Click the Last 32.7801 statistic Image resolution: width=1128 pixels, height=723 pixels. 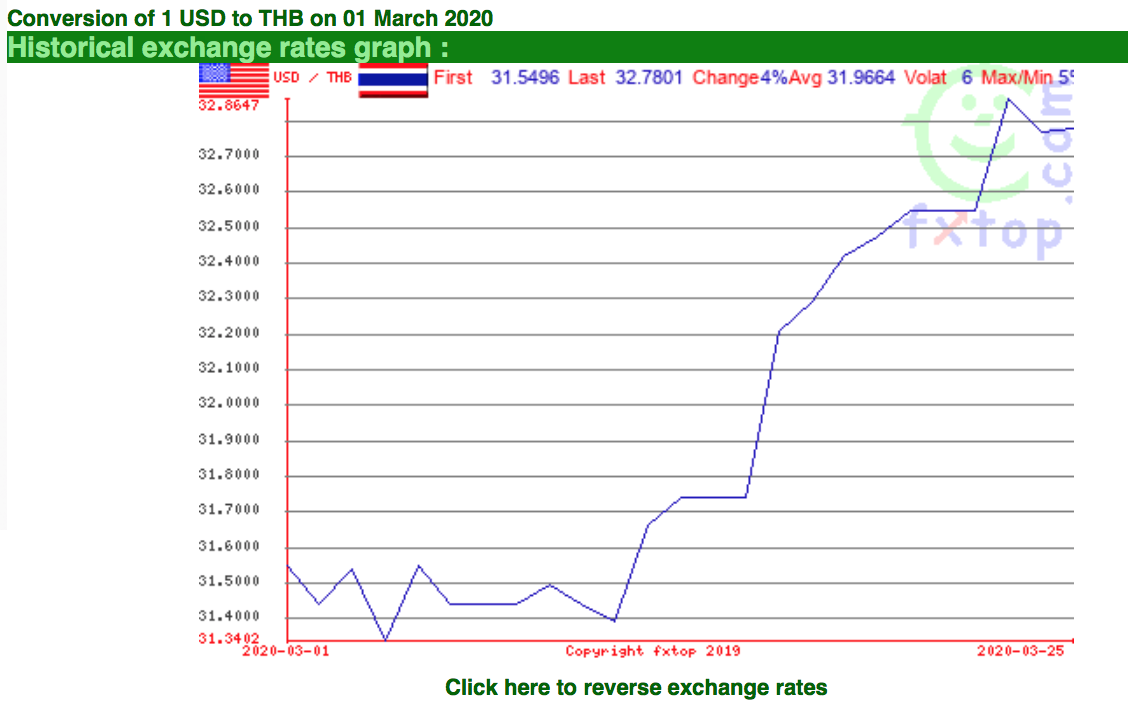625,77
